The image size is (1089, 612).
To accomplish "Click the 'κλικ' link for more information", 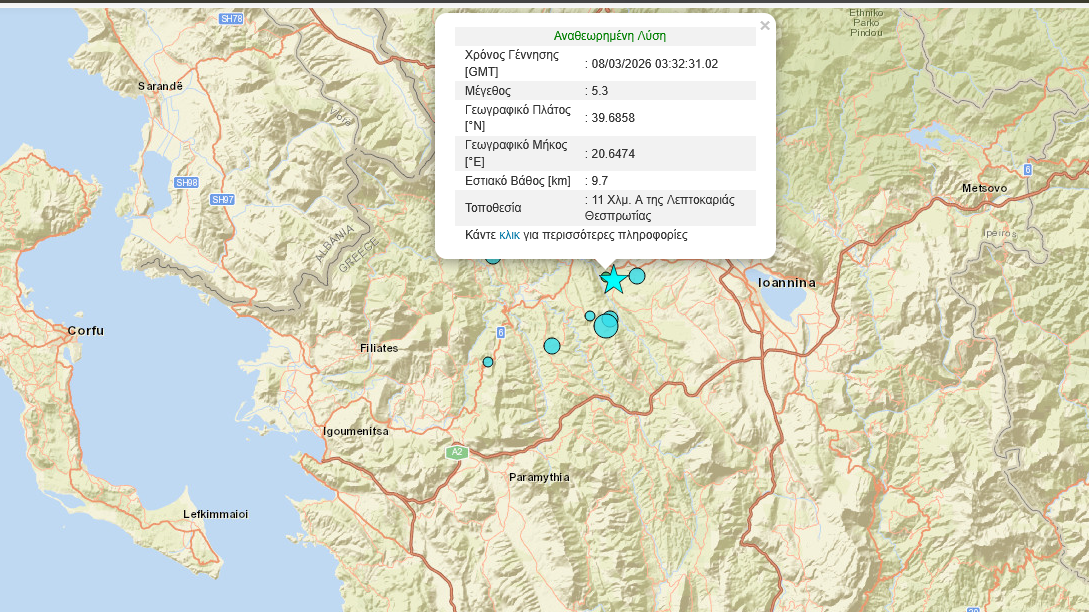I will point(509,235).
